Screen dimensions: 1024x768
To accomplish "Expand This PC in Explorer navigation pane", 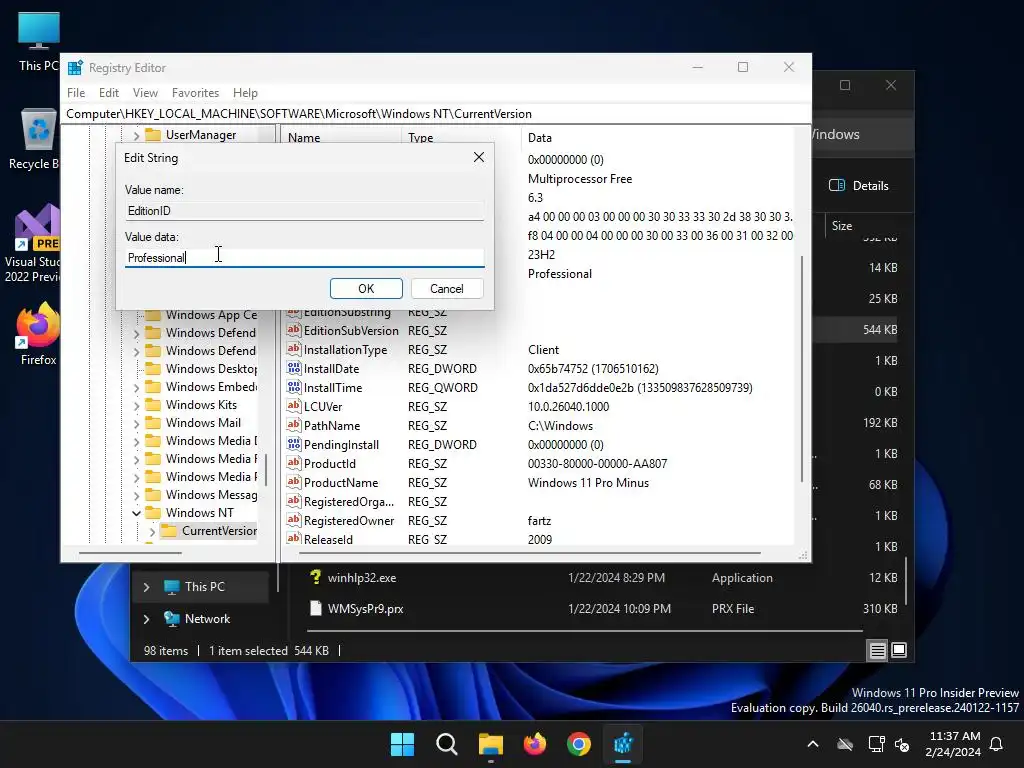I will [x=146, y=587].
